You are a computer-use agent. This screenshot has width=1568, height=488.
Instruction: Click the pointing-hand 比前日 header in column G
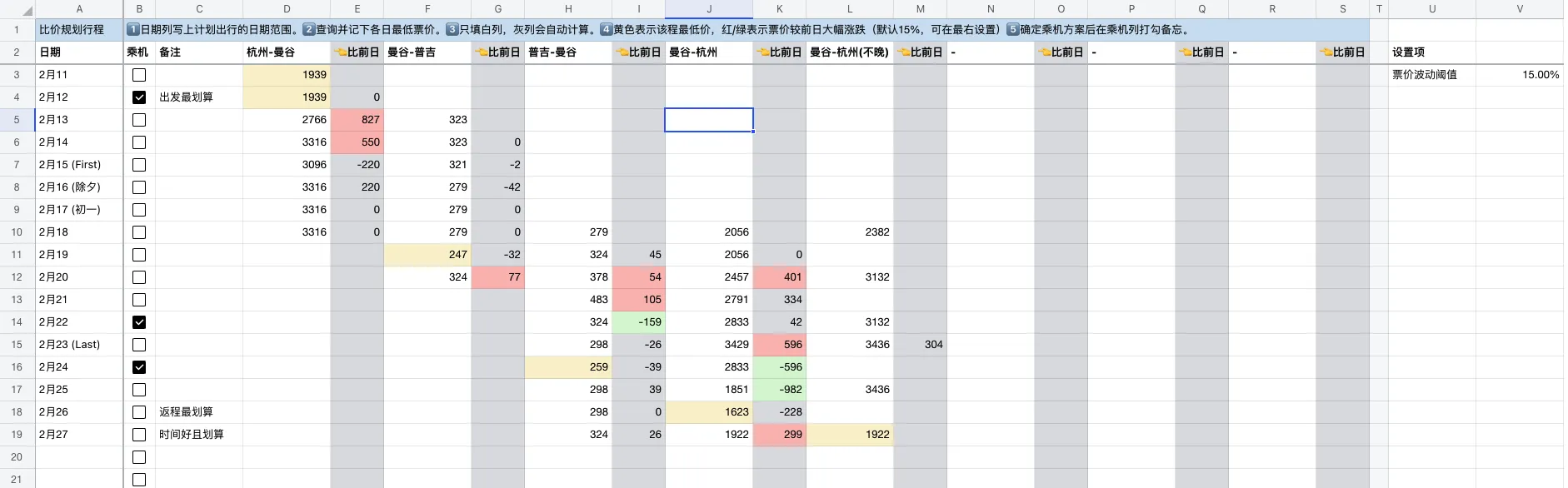[x=497, y=52]
